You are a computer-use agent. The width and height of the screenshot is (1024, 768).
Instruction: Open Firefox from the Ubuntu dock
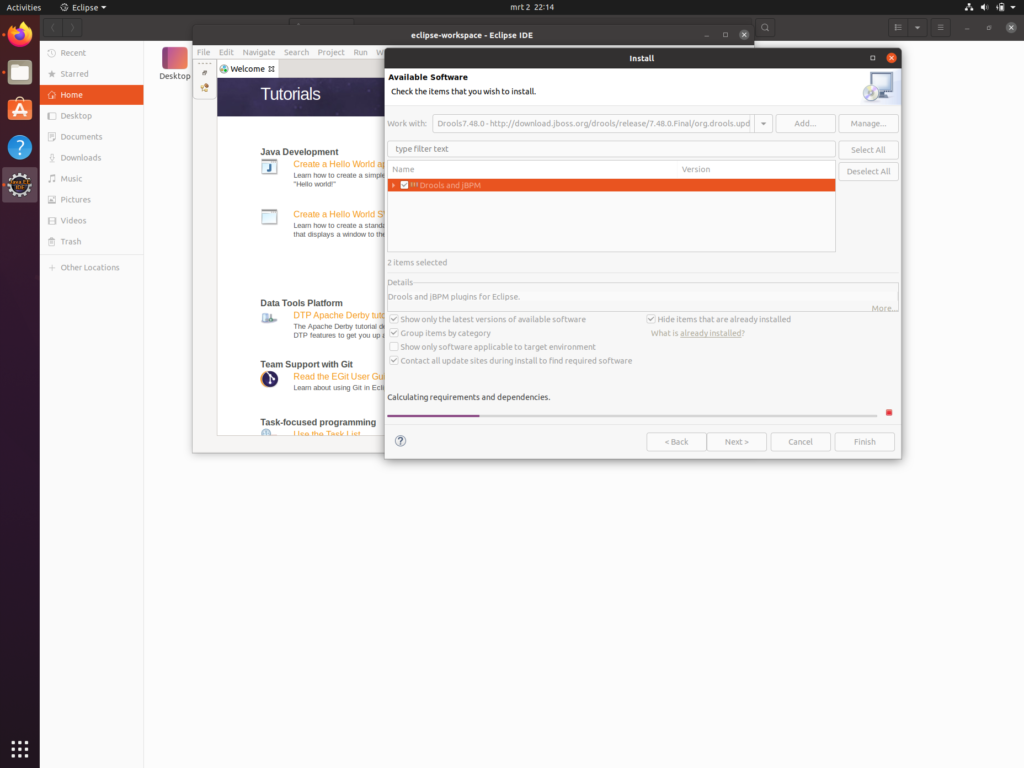(x=20, y=36)
